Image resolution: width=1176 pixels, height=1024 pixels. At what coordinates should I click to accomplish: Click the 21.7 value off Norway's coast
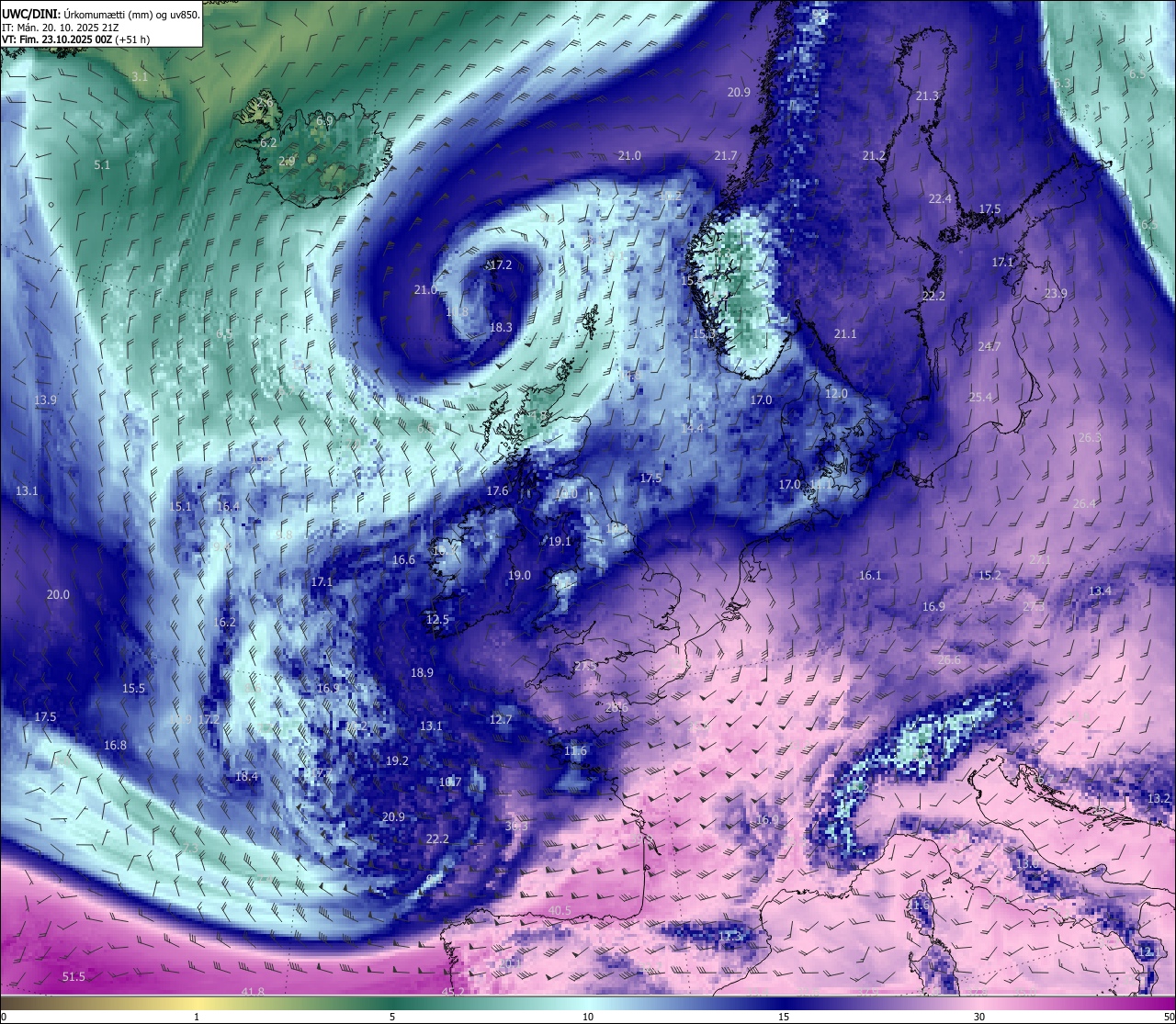pyautogui.click(x=726, y=155)
